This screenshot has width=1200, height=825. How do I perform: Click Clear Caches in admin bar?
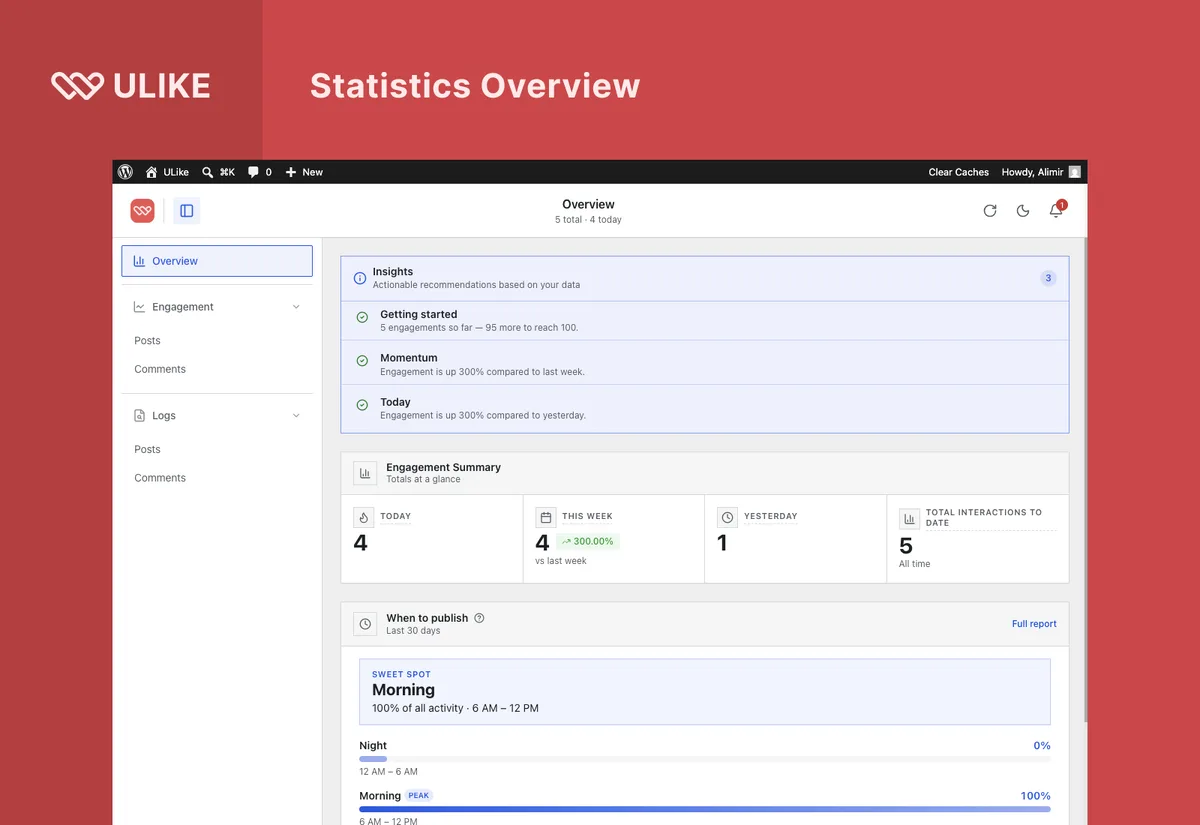coord(958,172)
